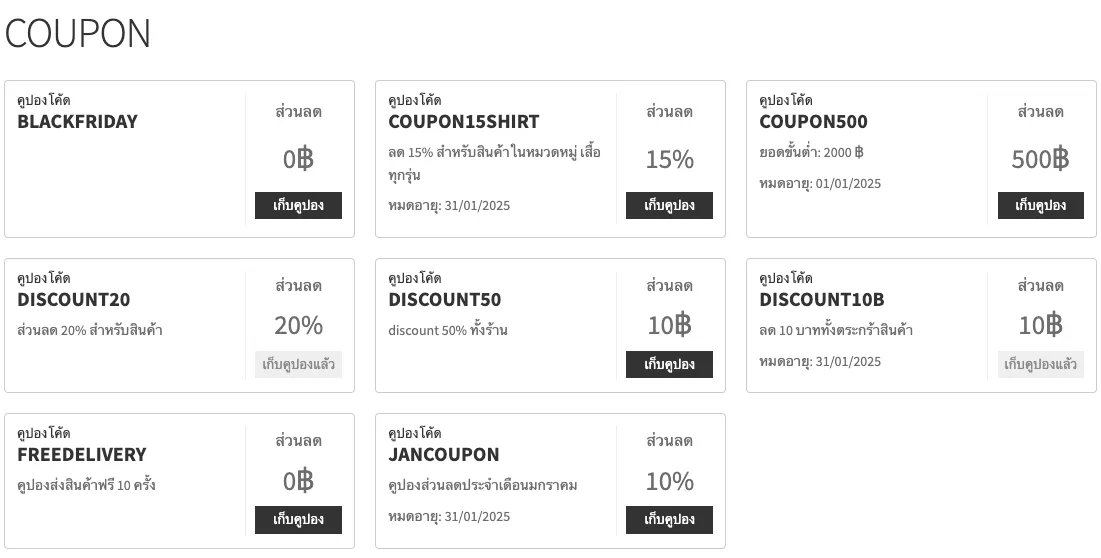Click เก็บคูปองแล้ว on the DISCOUNT10B card
Screen dimensions: 1101x558
tap(1040, 364)
